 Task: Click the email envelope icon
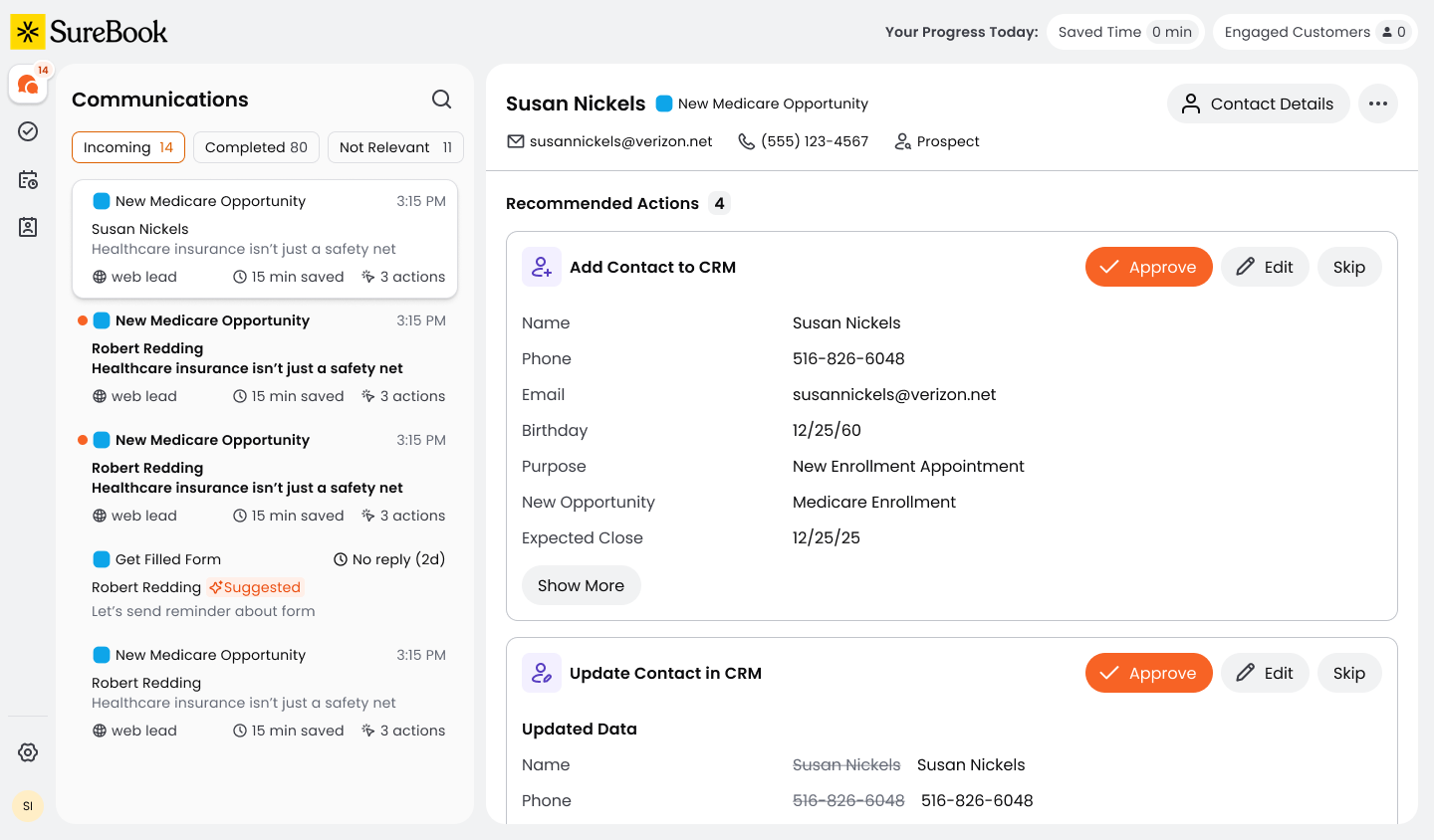(516, 141)
